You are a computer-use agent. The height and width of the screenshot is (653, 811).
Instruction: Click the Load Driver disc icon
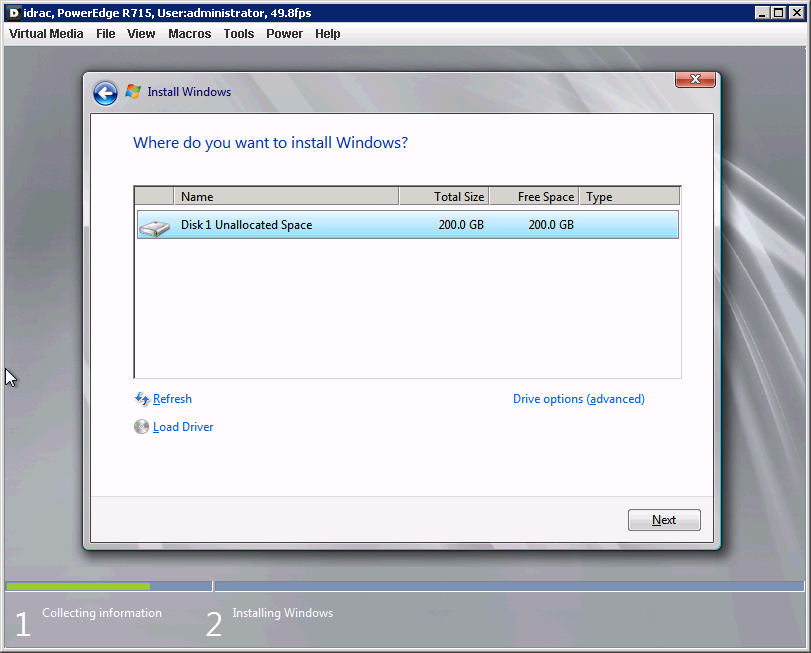[141, 427]
